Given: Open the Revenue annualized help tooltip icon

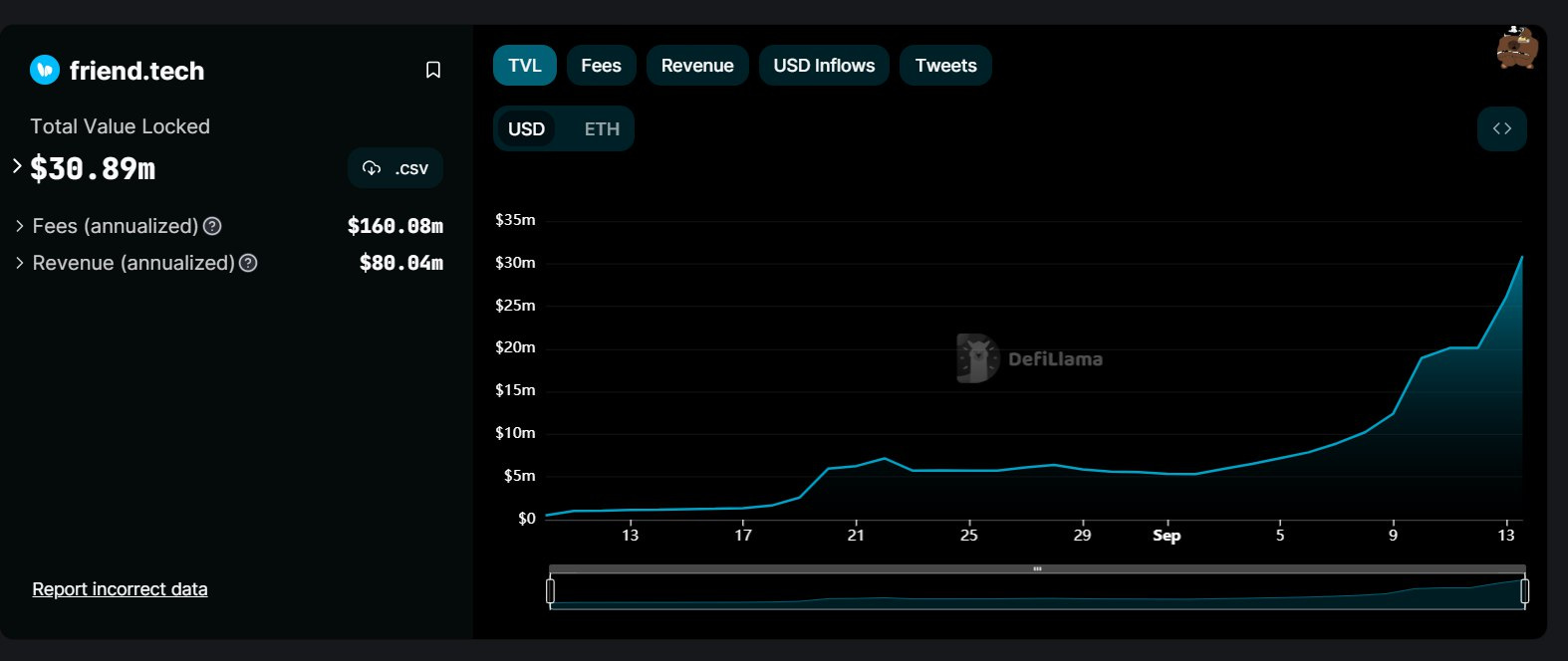Looking at the screenshot, I should pyautogui.click(x=249, y=263).
